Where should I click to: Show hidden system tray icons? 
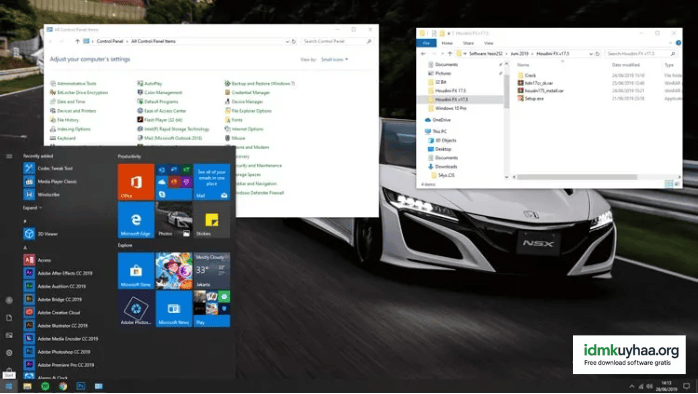[632, 386]
